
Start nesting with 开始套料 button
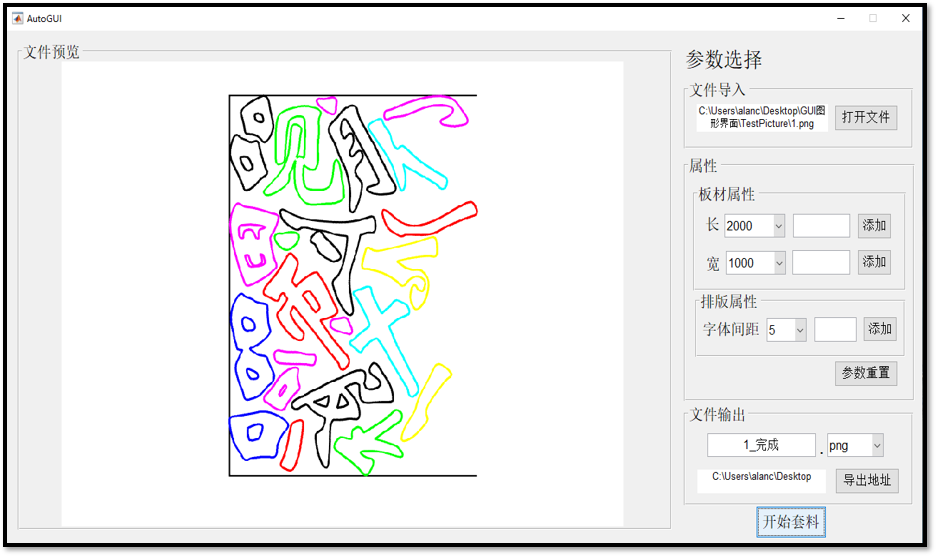click(791, 522)
